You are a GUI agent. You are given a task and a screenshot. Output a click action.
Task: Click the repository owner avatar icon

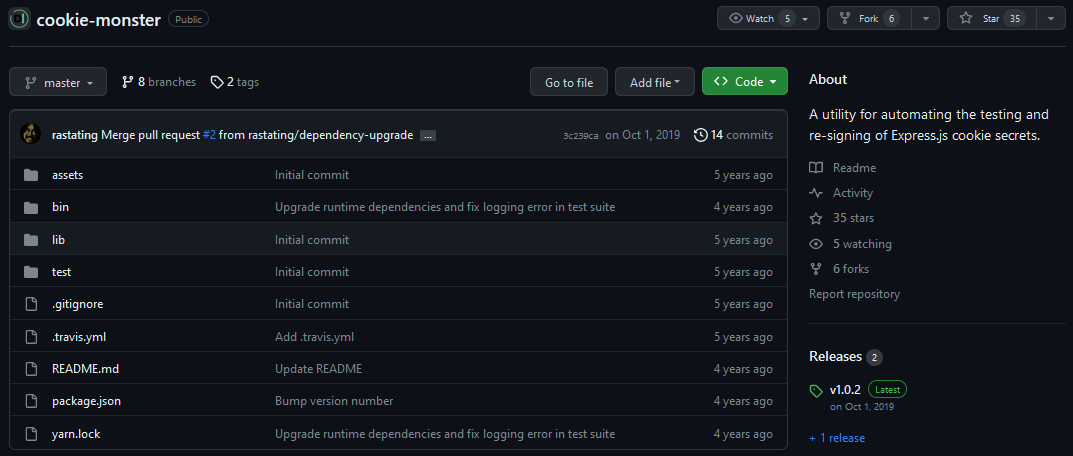(x=19, y=18)
